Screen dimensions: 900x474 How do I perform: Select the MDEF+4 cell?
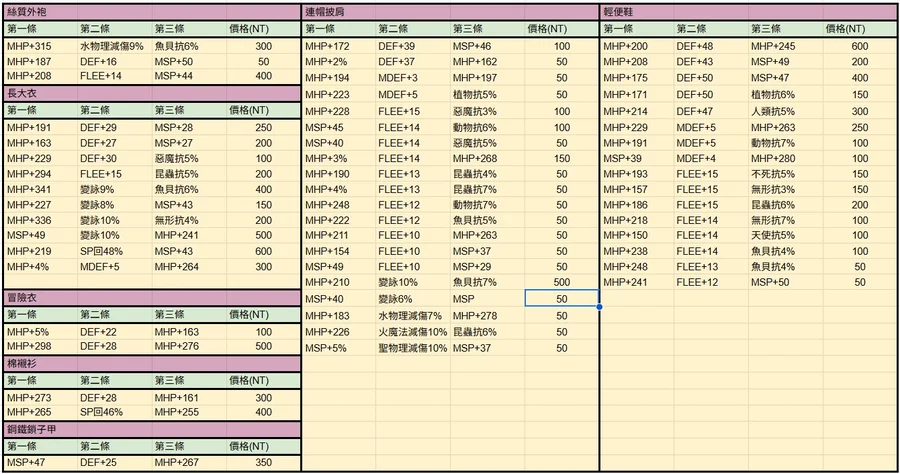click(711, 158)
